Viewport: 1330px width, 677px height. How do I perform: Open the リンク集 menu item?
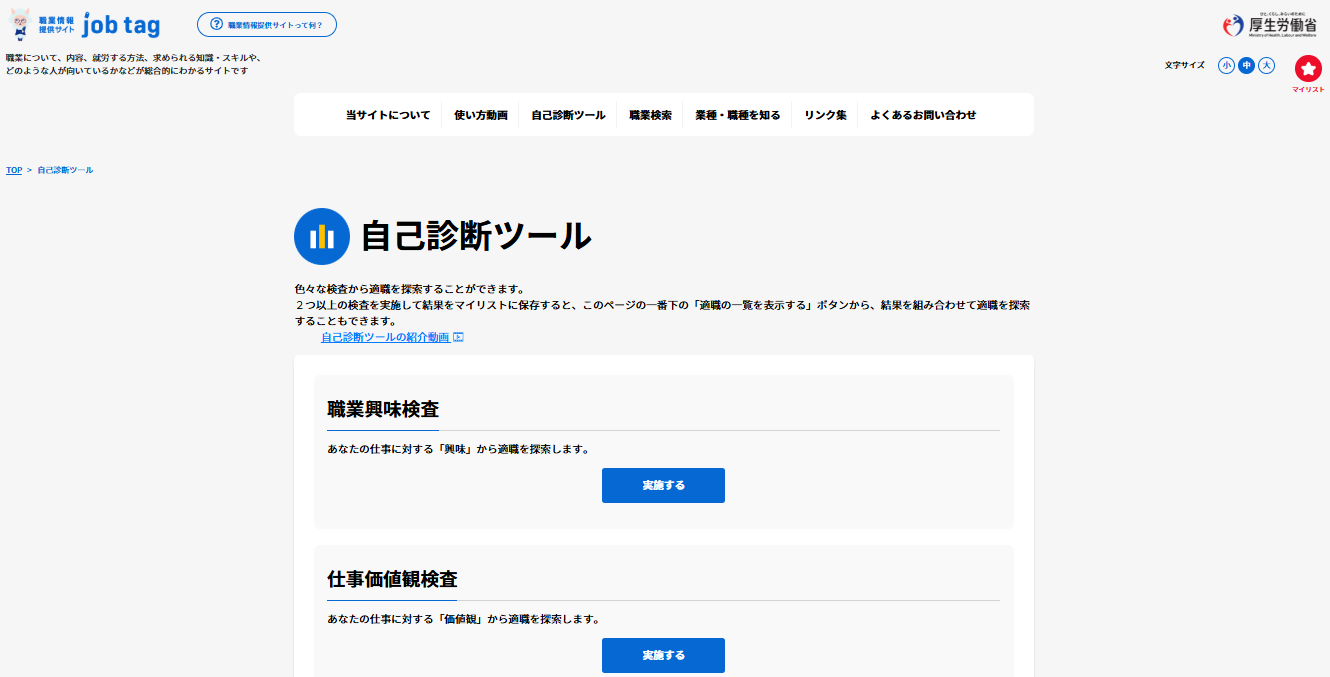[x=825, y=115]
